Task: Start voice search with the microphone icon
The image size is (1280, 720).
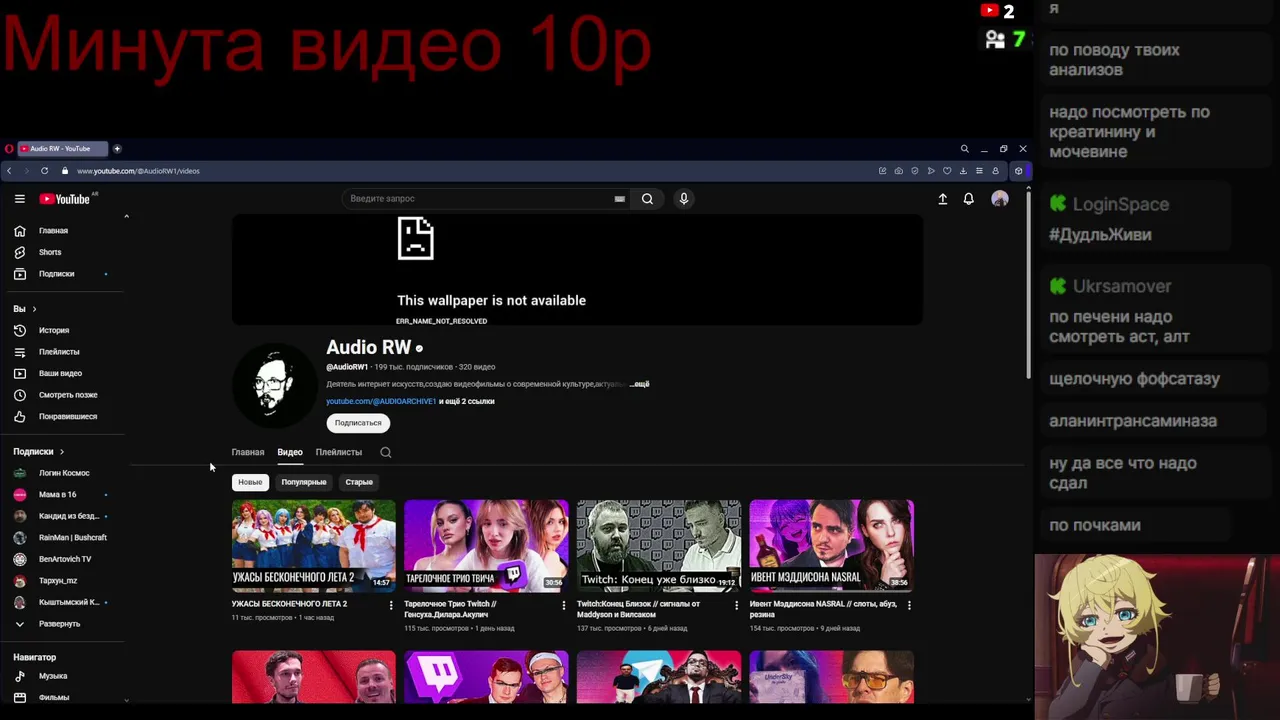Action: pyautogui.click(x=684, y=199)
